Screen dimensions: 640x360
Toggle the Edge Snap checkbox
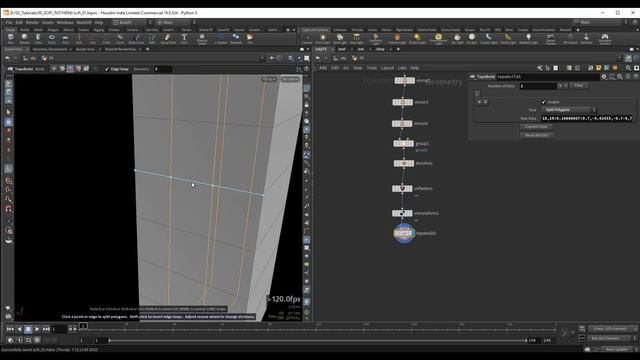pyautogui.click(x=107, y=69)
